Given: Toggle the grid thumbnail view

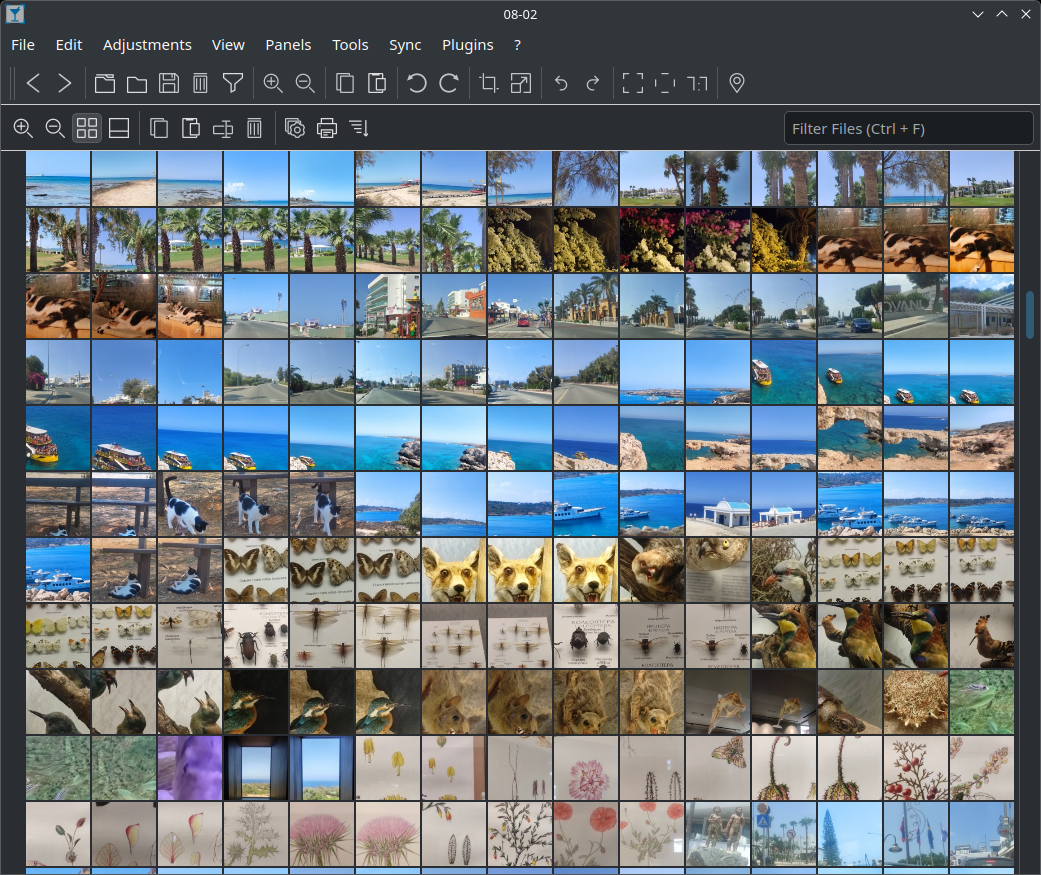Looking at the screenshot, I should 87,128.
